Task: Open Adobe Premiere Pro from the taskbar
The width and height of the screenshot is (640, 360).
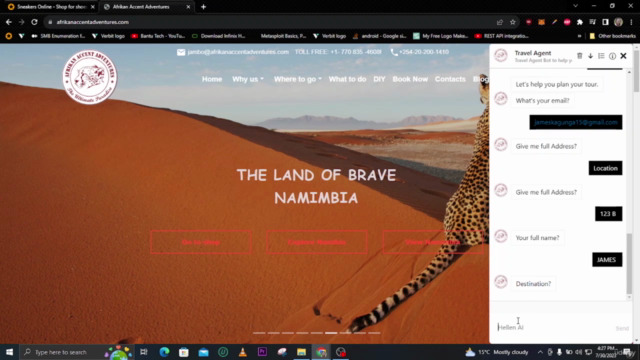Action: pos(262,352)
